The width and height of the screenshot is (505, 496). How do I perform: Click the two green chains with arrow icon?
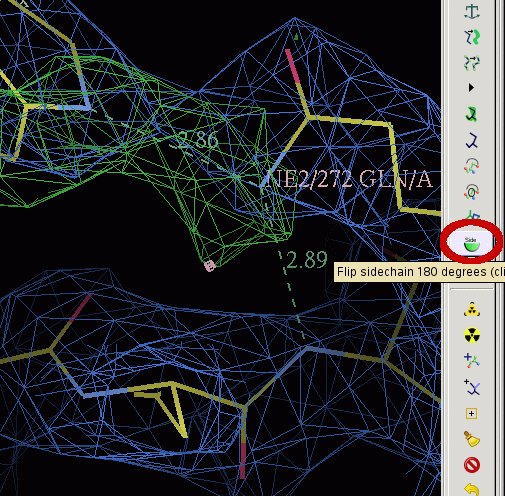[471, 62]
